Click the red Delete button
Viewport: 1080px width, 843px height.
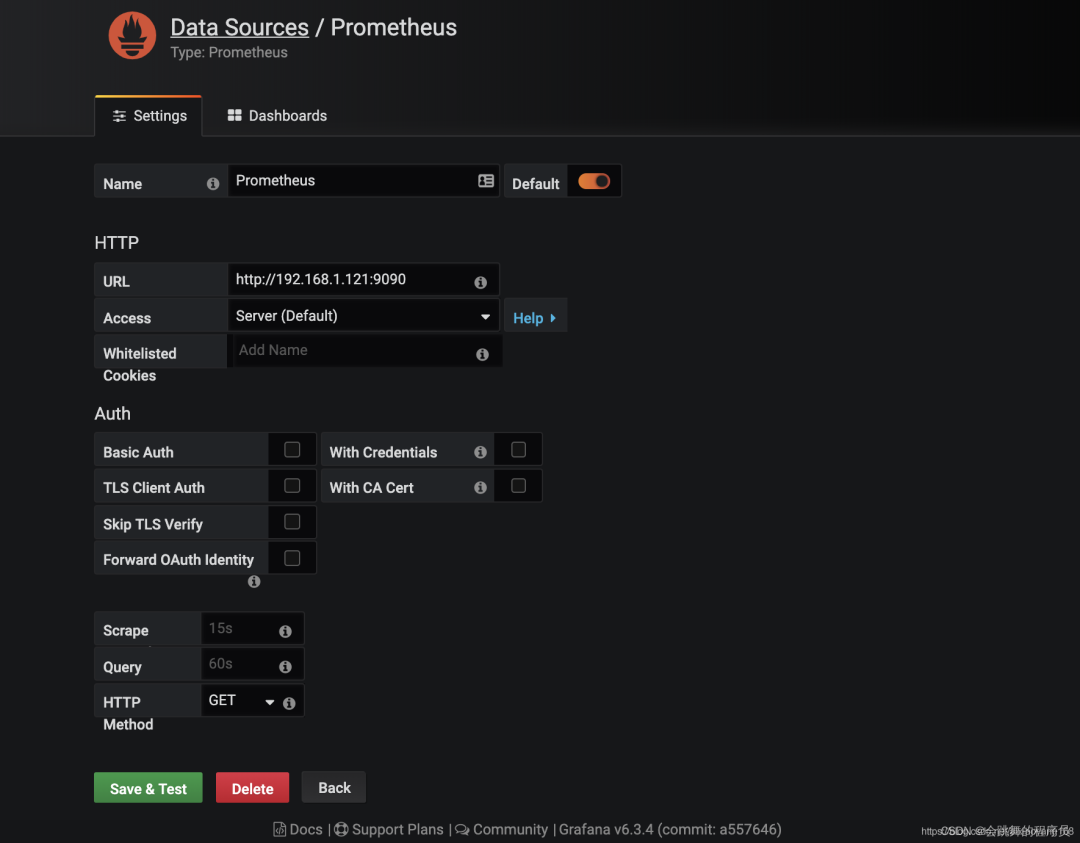click(x=252, y=788)
